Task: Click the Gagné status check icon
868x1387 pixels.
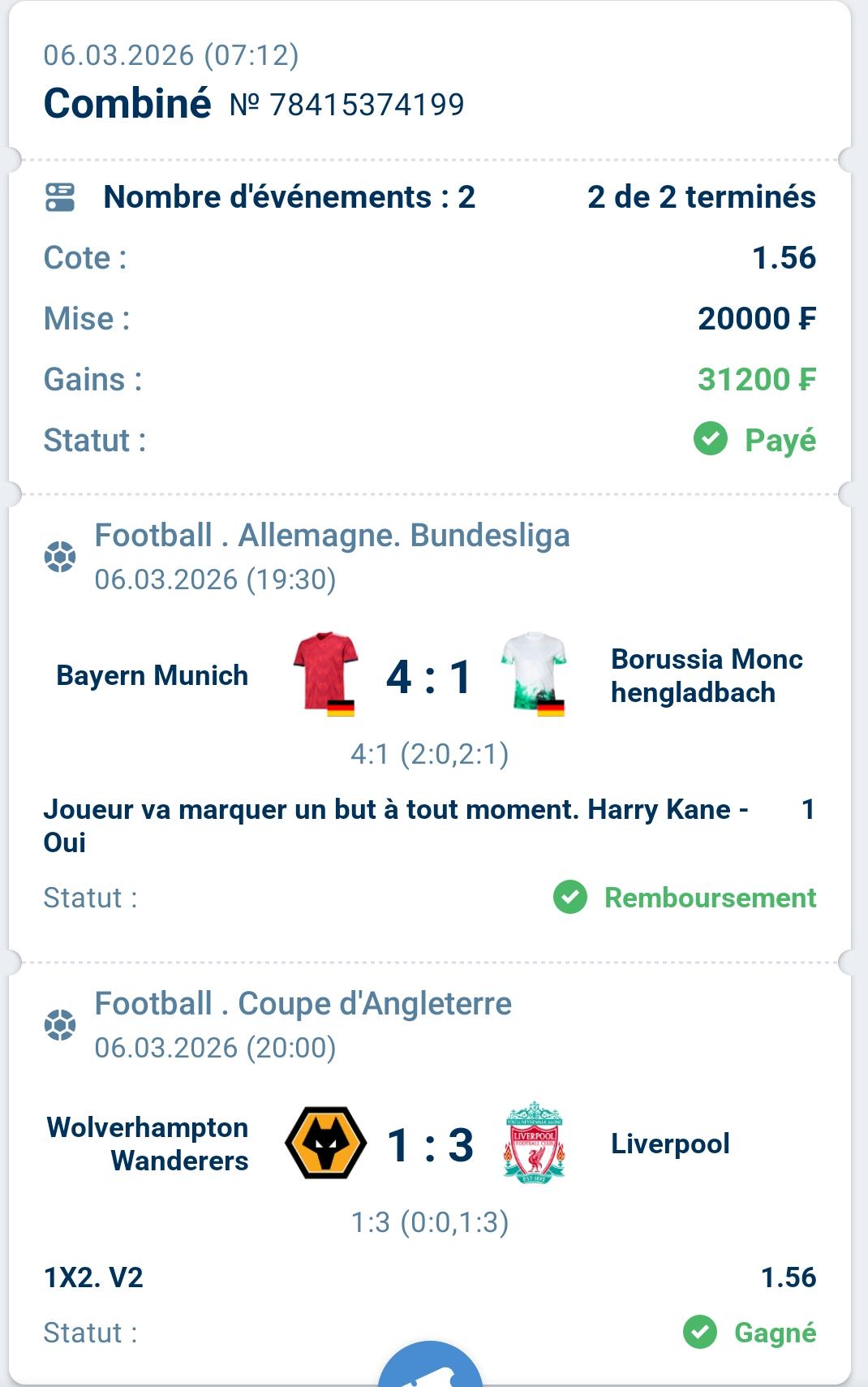Action: pyautogui.click(x=700, y=1333)
